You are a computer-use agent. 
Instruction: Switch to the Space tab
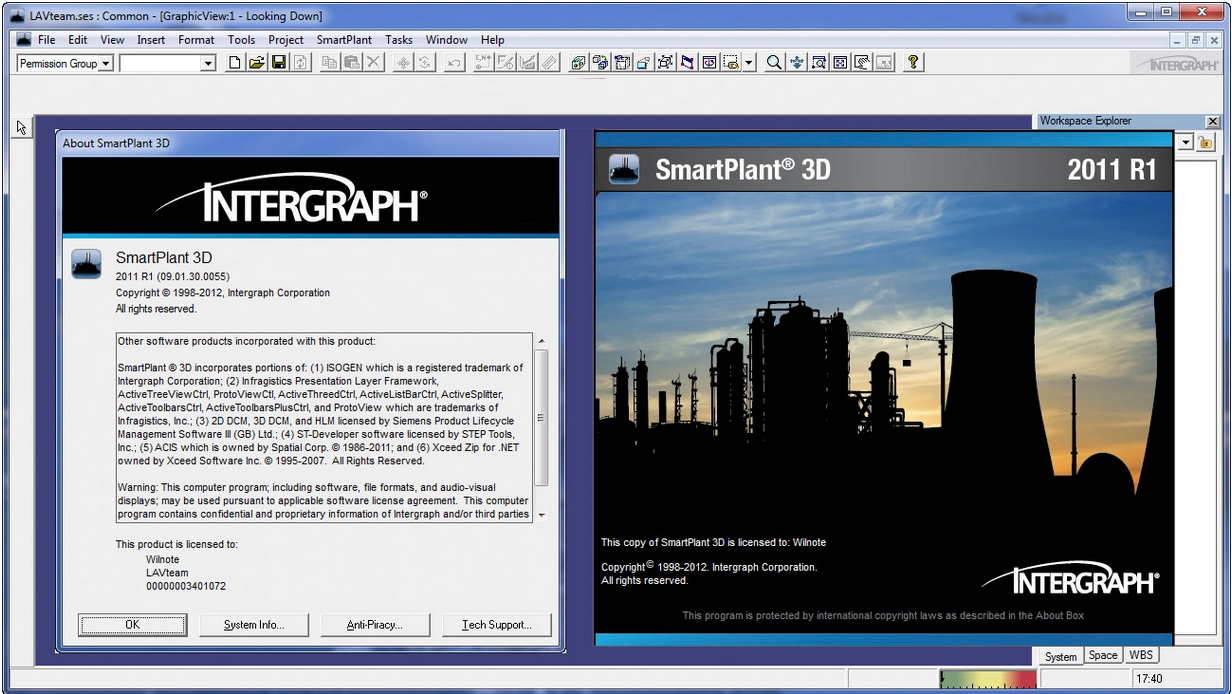click(x=1103, y=655)
